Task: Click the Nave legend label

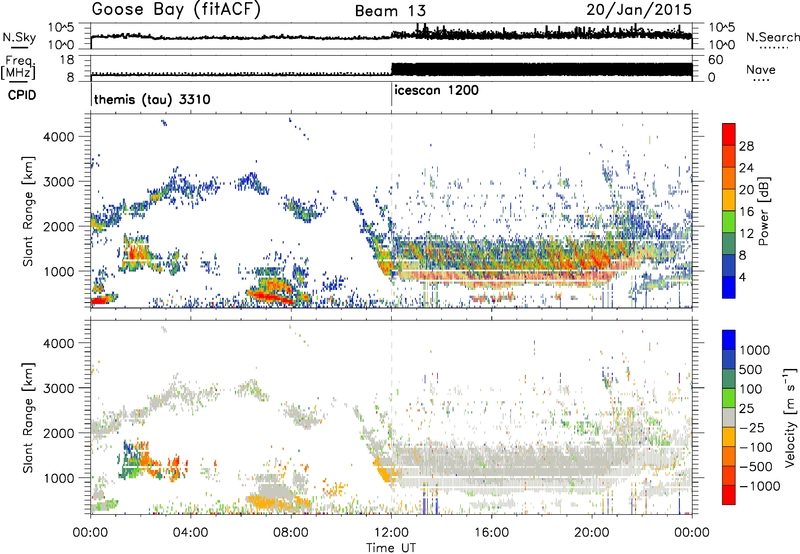Action: (x=760, y=69)
